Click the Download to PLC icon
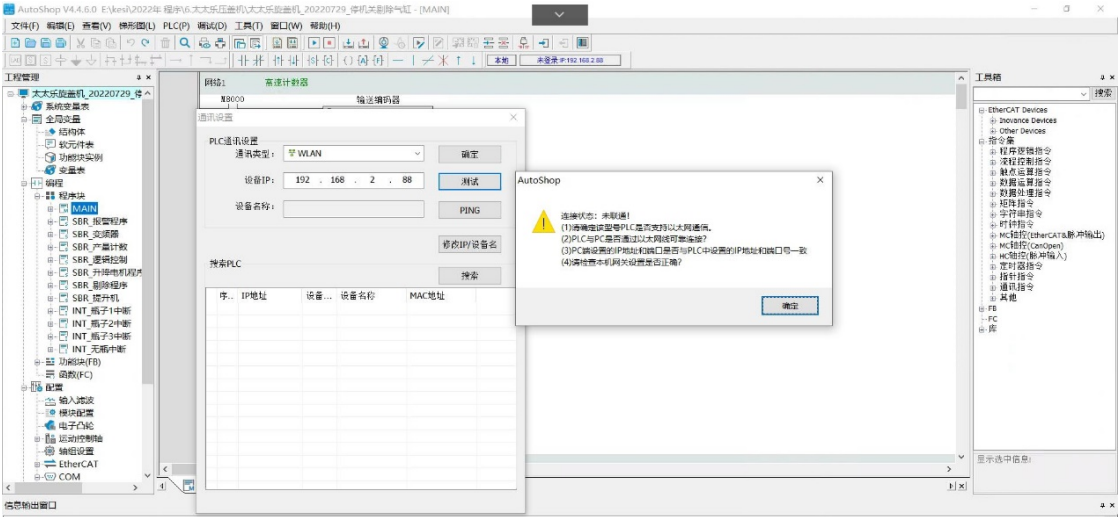 click(348, 42)
